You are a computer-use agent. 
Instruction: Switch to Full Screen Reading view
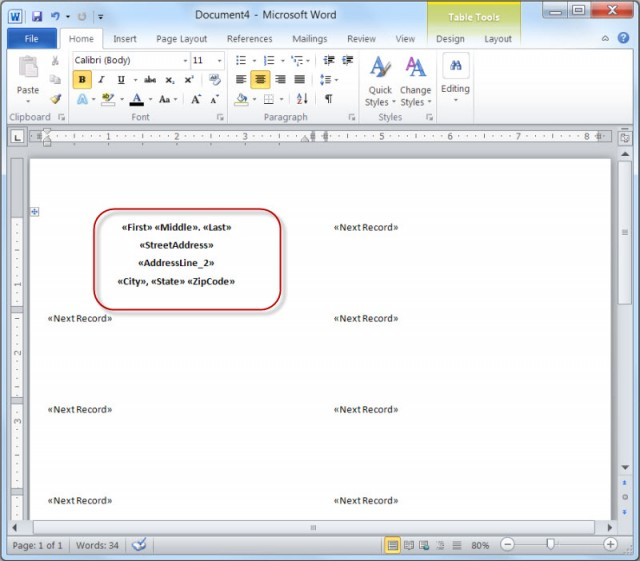(x=409, y=545)
